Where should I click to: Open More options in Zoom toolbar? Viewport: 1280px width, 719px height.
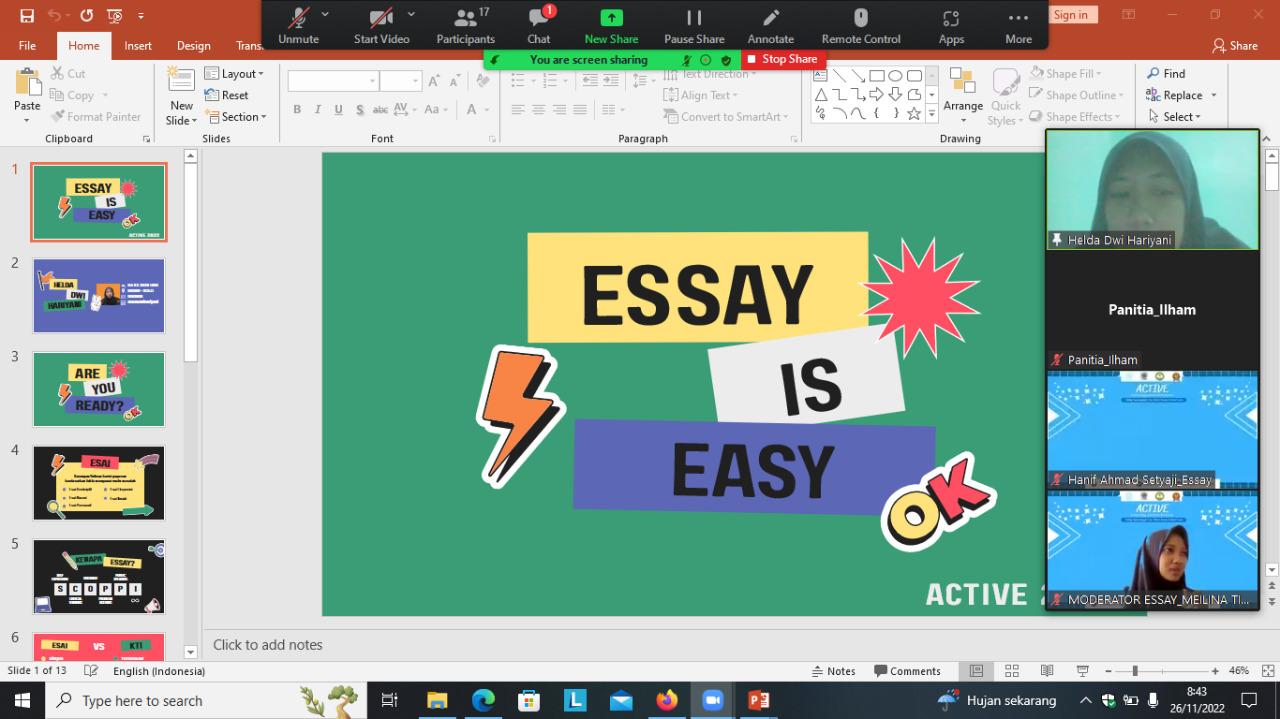point(1018,26)
